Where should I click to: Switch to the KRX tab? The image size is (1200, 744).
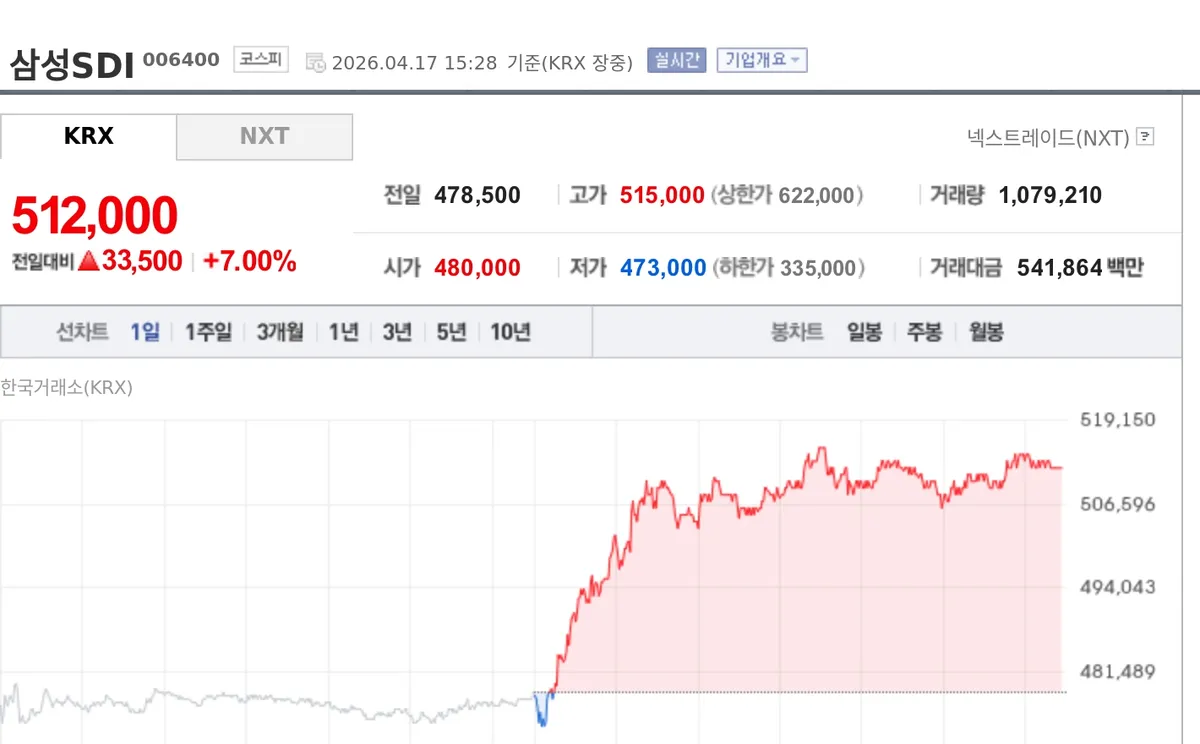pyautogui.click(x=88, y=136)
